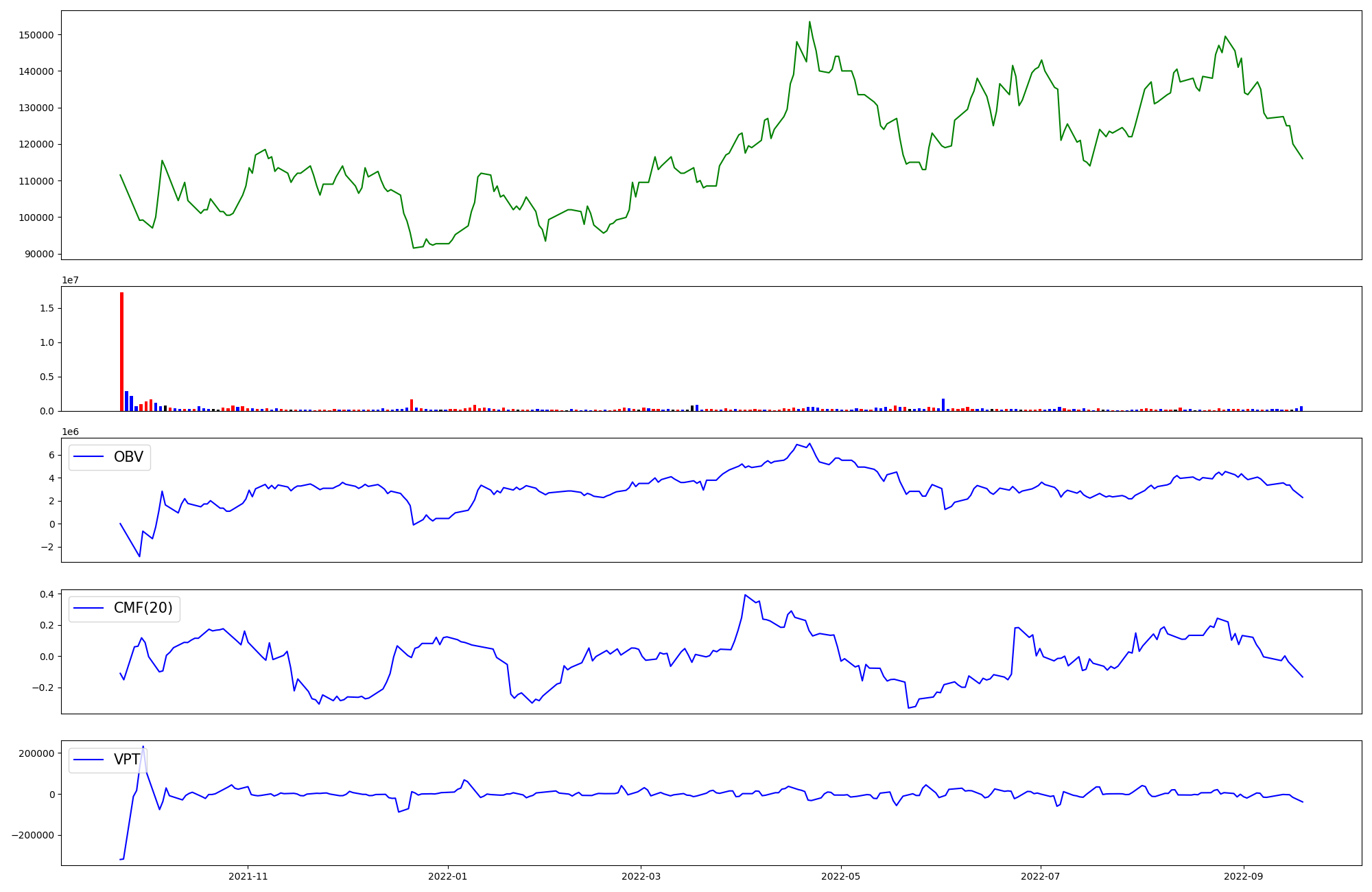Click the 1e7 volume scale multiplier text
1372x892 pixels.
[x=70, y=280]
